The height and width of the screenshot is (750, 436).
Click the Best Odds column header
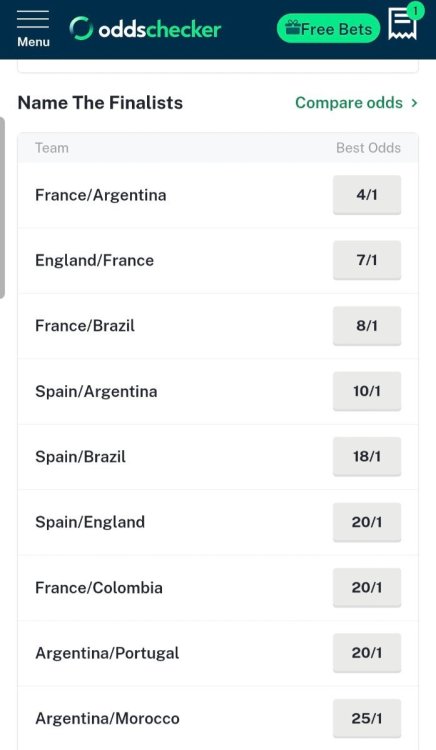point(368,148)
